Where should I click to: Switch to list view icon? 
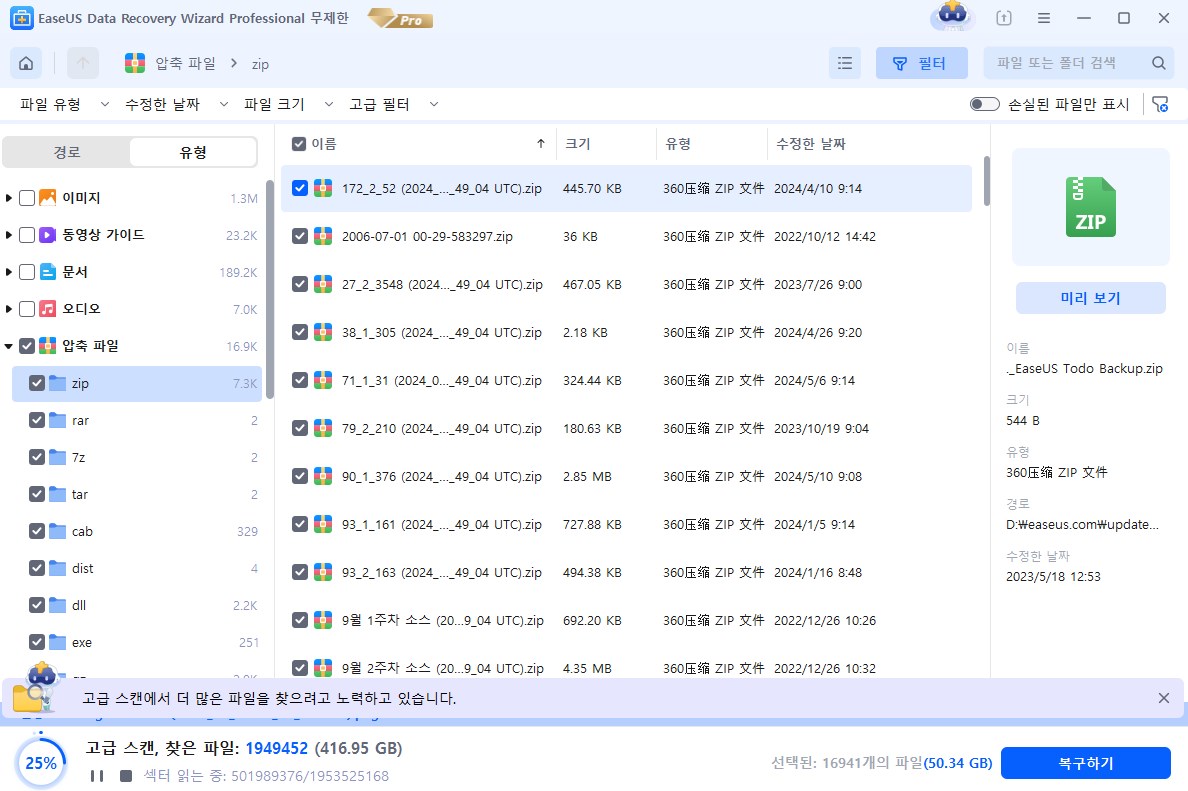coord(845,64)
